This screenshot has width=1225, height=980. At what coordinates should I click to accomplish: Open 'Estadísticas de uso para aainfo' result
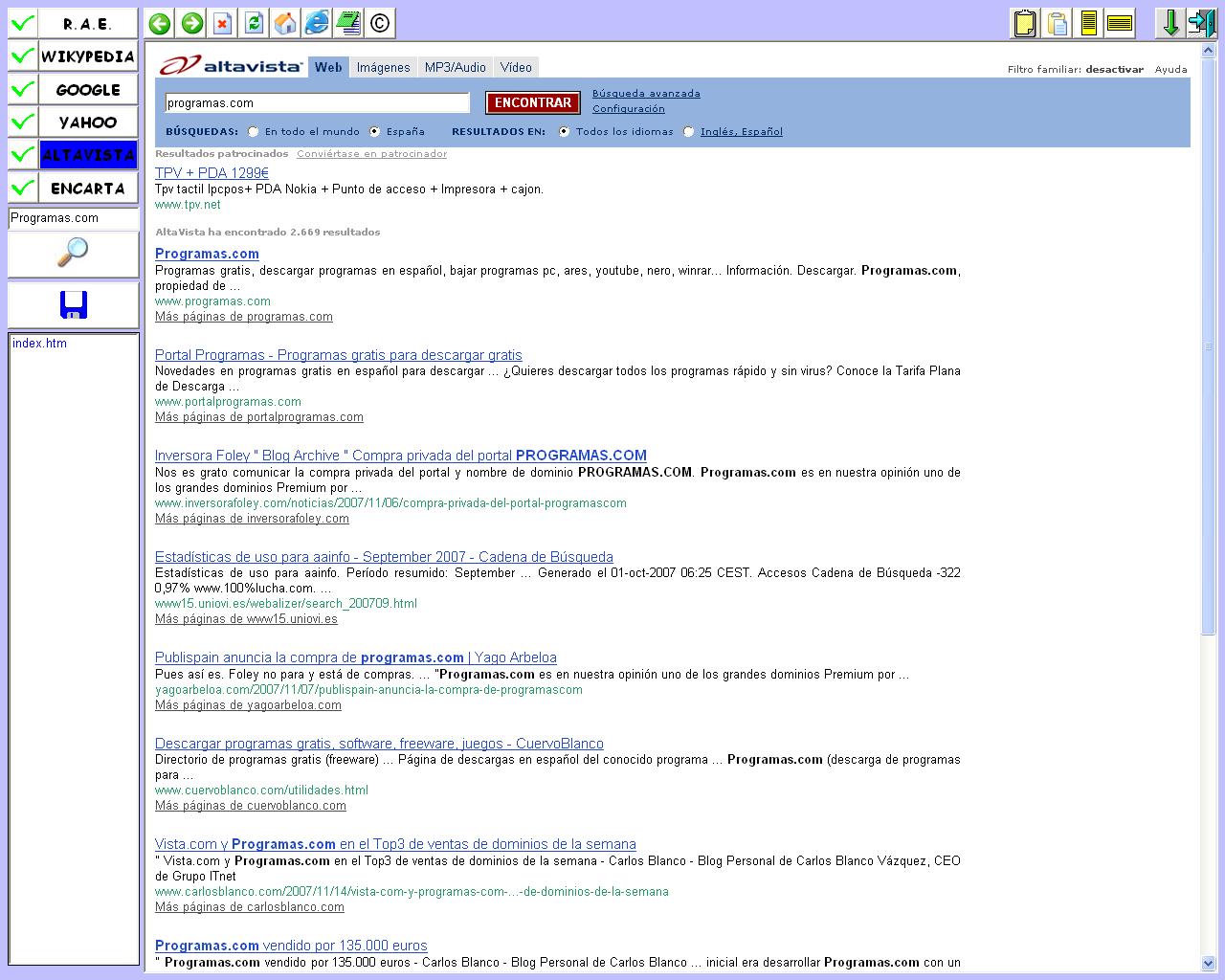coord(384,557)
